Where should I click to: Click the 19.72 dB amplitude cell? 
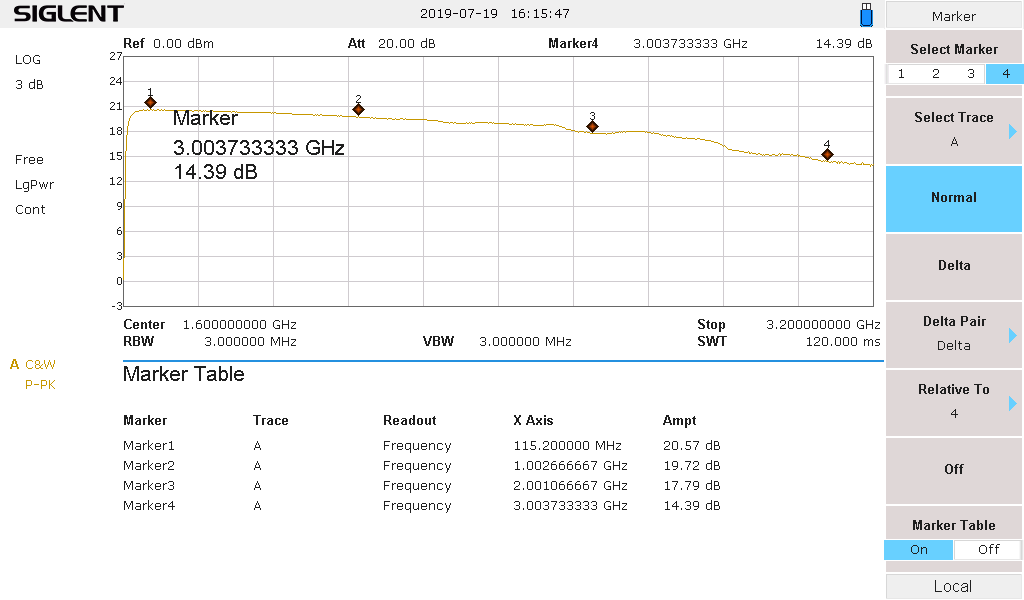pos(692,466)
